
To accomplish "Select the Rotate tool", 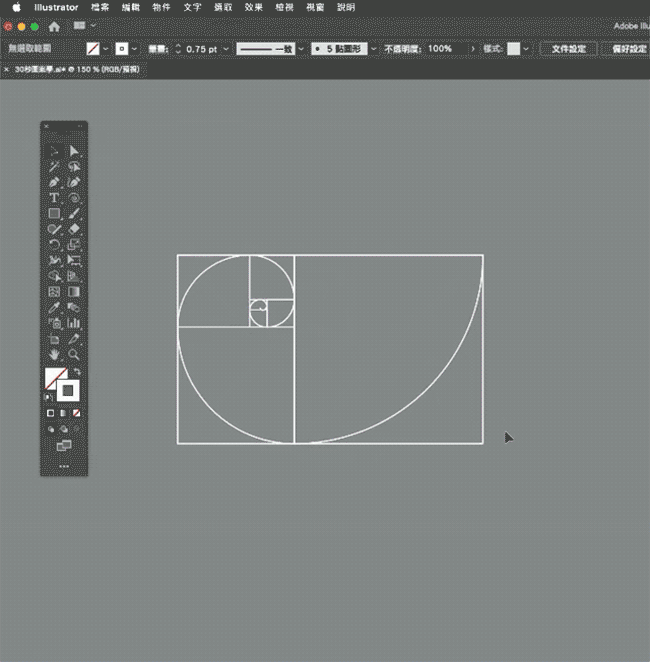I will click(x=54, y=245).
